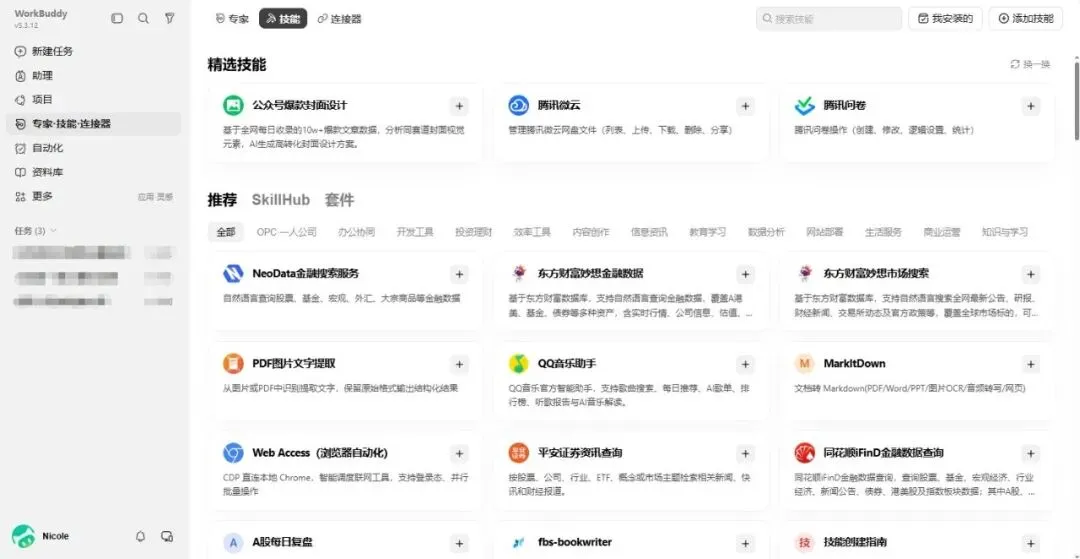Open 自动化 in sidebar

pos(94,148)
